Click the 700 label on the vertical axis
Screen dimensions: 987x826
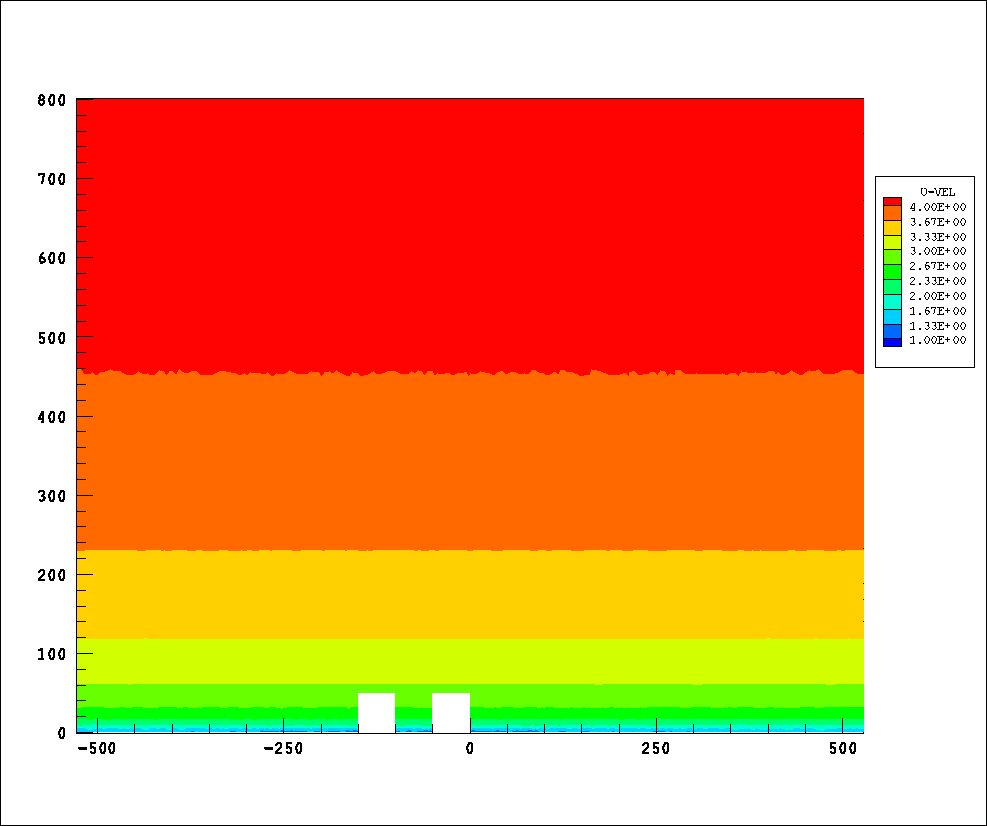click(52, 179)
